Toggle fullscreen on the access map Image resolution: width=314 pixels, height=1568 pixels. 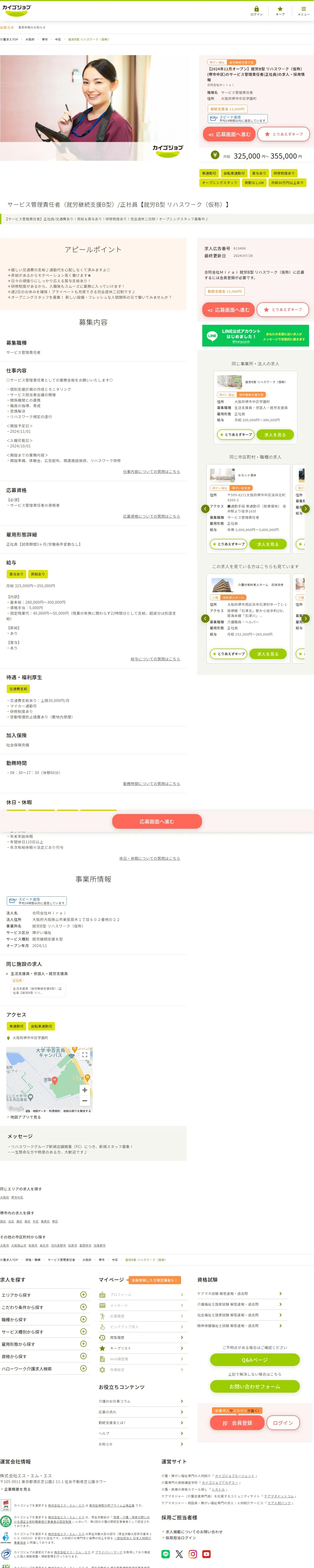(x=84, y=1055)
